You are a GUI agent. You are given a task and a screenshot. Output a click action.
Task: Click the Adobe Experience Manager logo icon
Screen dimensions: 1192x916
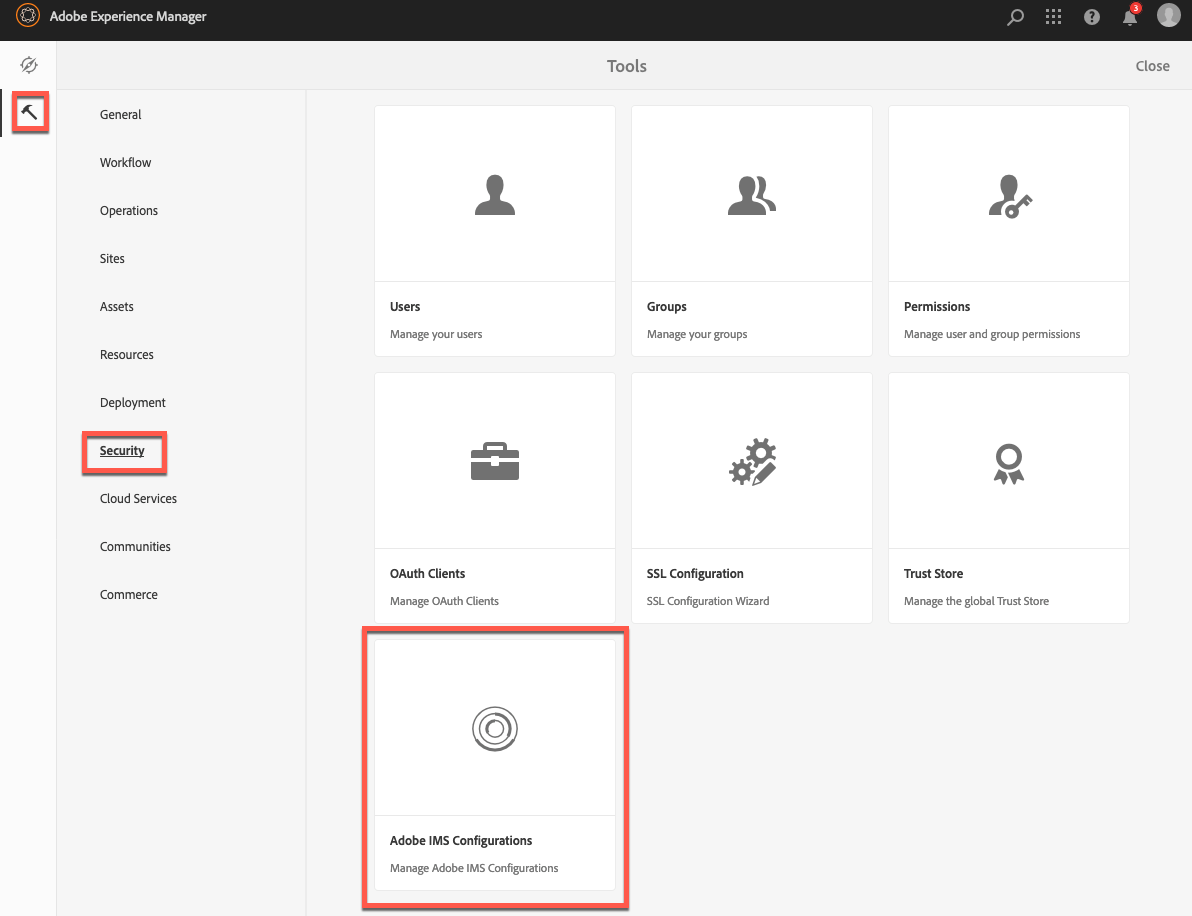pos(28,16)
